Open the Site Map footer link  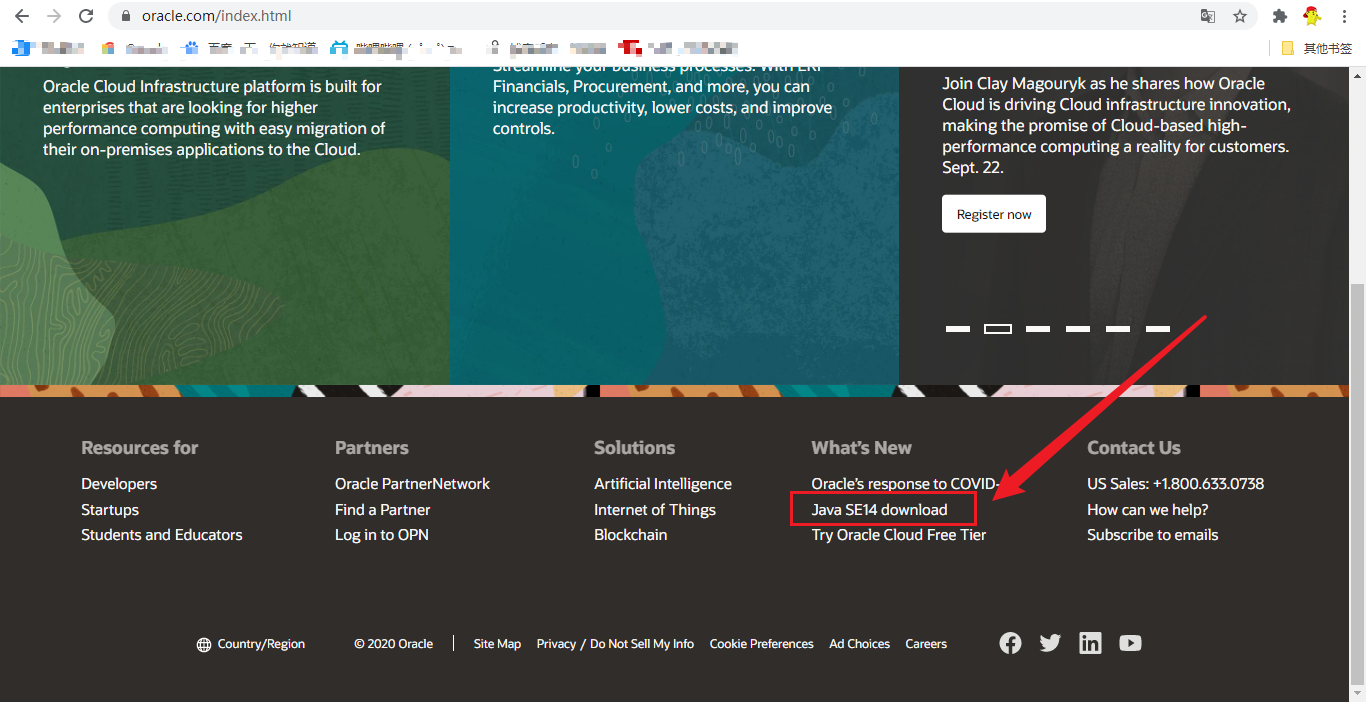pyautogui.click(x=497, y=644)
